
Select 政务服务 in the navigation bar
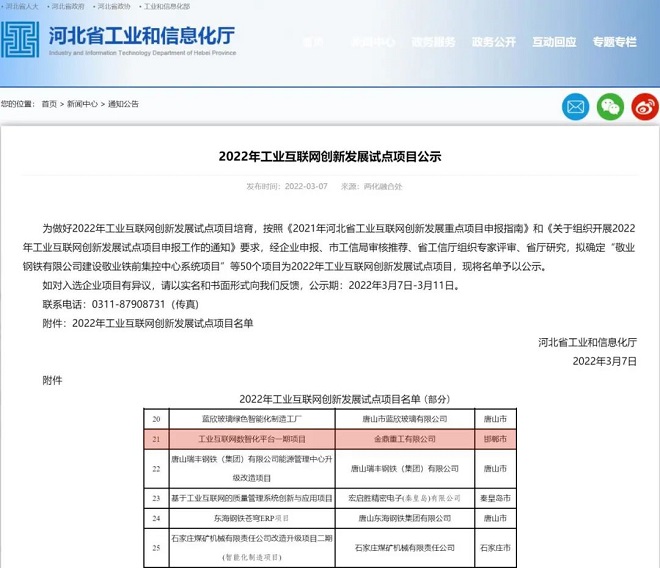tap(433, 42)
